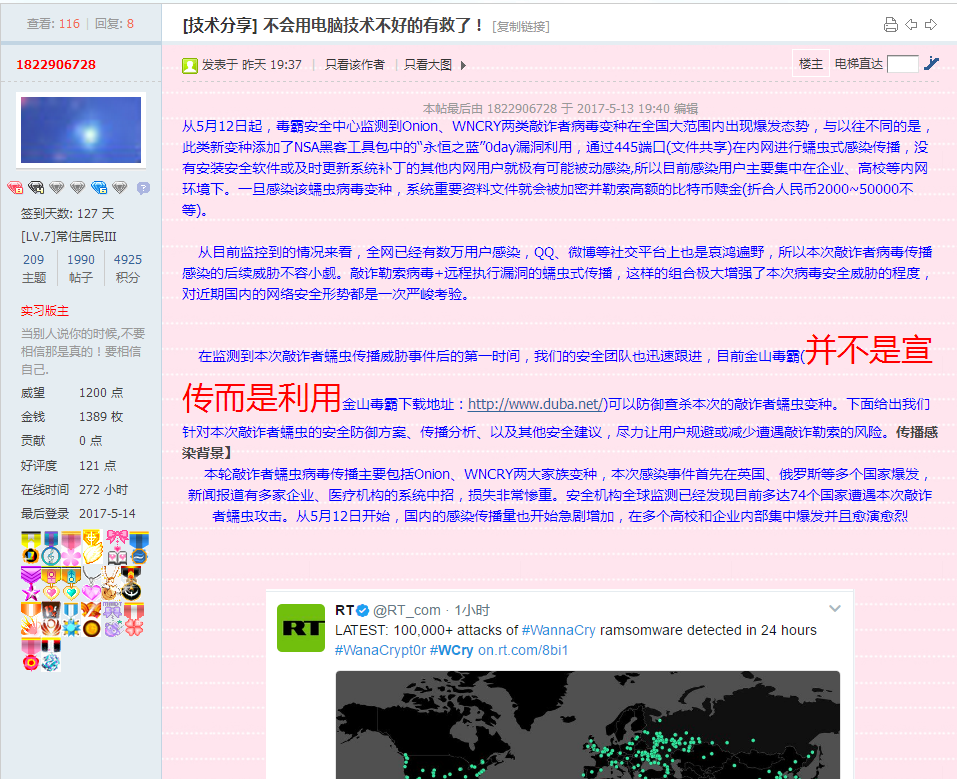Screen dimensions: 957x779
Task: Click the 楼主 floor label
Action: (x=810, y=64)
